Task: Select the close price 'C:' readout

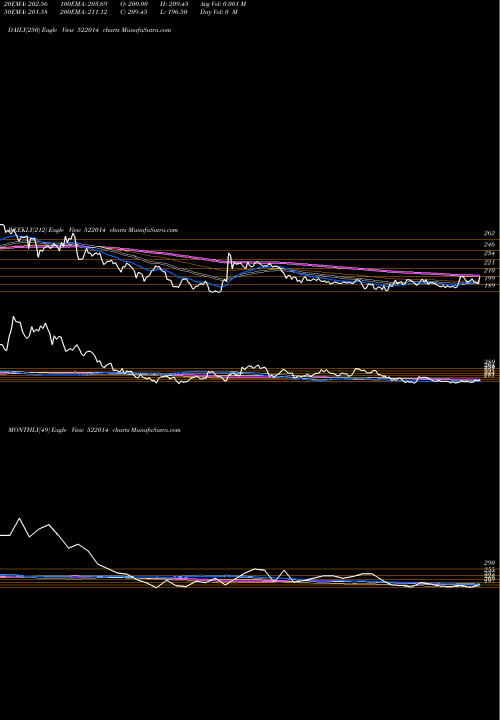Action: pos(134,12)
